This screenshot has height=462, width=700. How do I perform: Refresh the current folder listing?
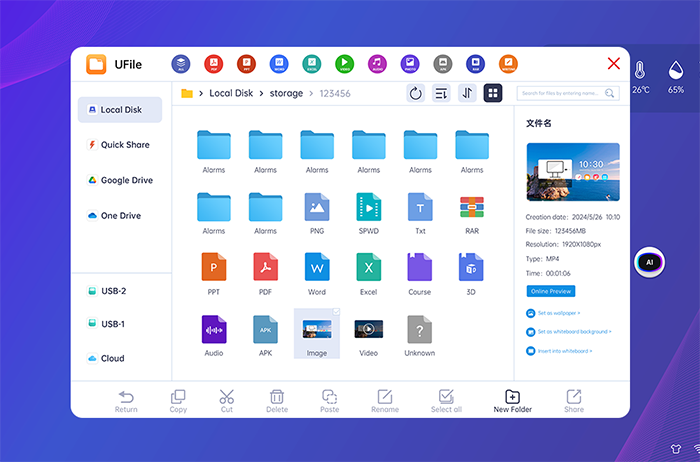416,93
